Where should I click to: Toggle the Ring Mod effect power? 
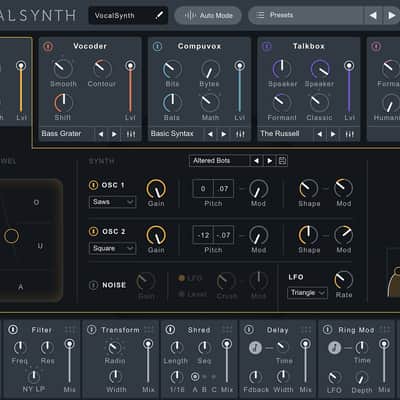(328, 330)
